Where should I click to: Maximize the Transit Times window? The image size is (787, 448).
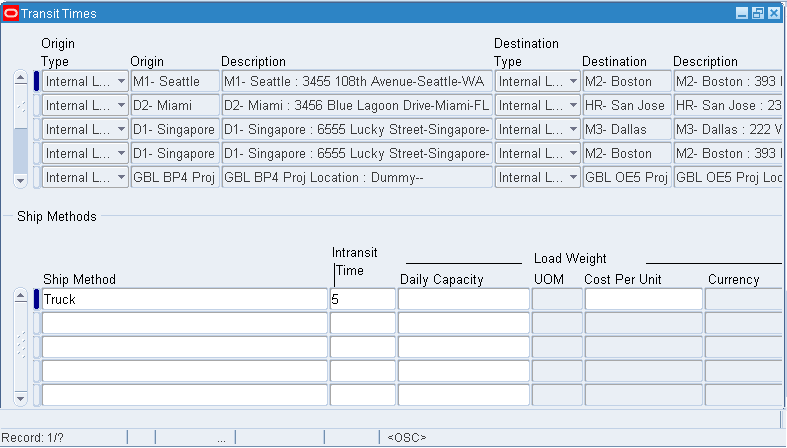[758, 14]
